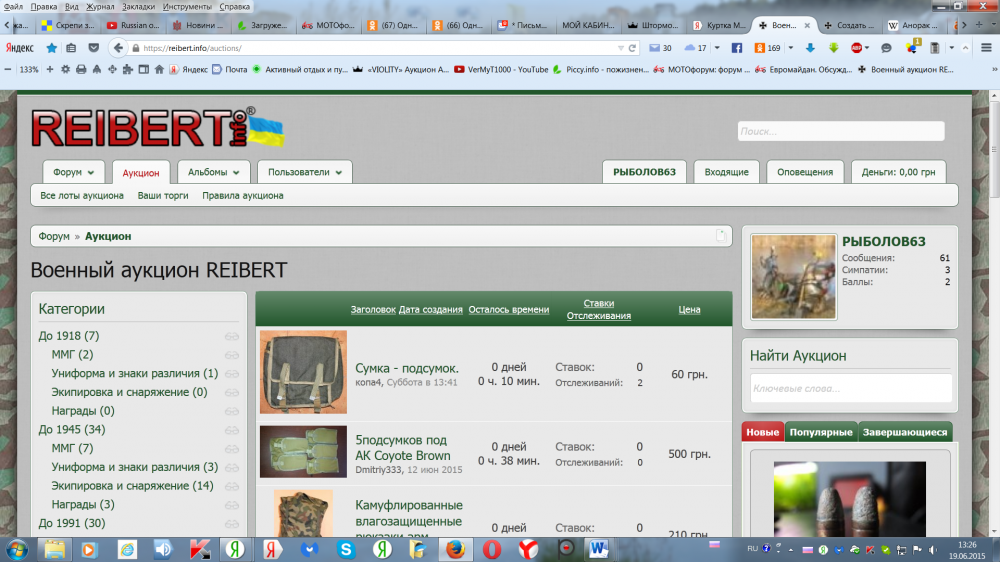Select the Экипировка и снаряжение (14) category
Image resolution: width=1000 pixels, height=562 pixels.
click(133, 485)
